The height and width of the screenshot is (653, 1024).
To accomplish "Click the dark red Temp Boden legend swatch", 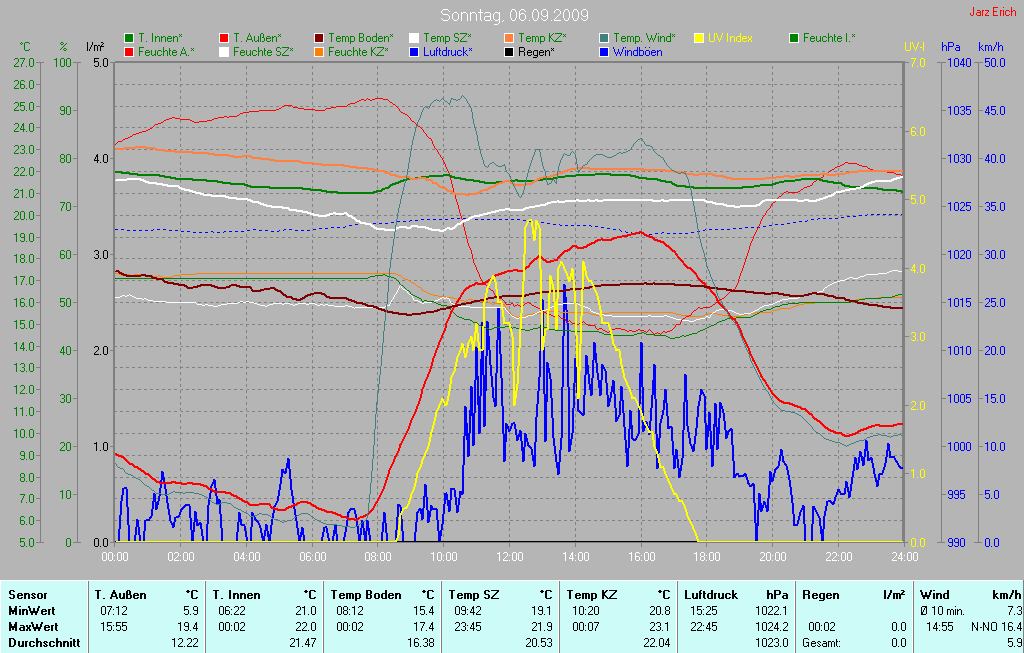I will 319,39.
